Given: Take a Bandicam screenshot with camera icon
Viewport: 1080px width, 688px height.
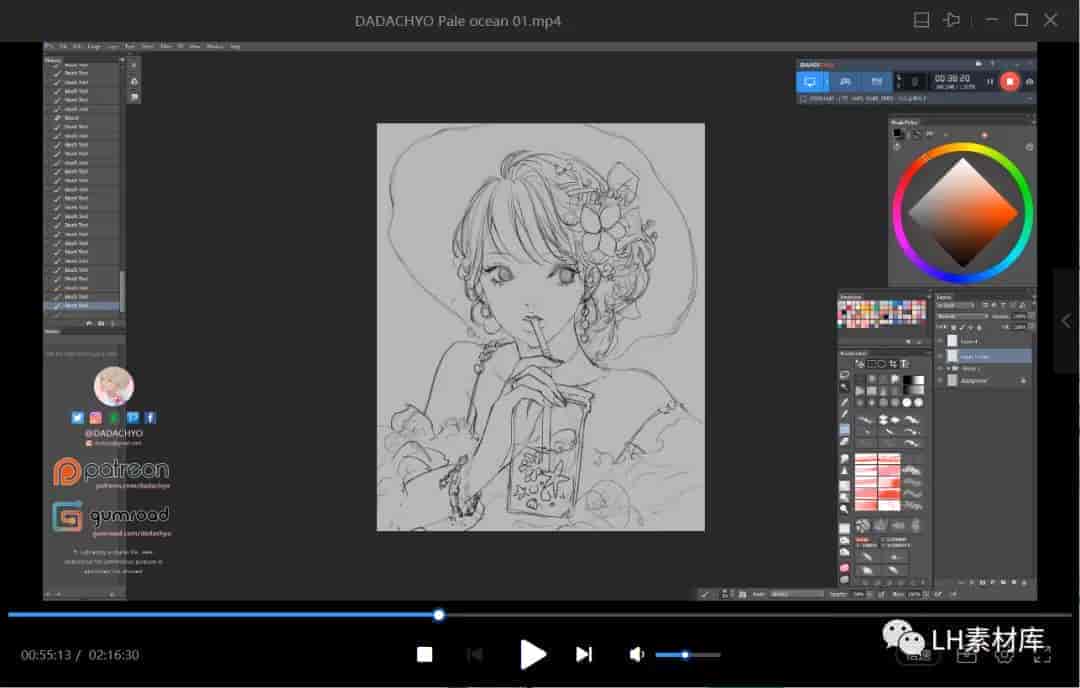Looking at the screenshot, I should (1030, 82).
